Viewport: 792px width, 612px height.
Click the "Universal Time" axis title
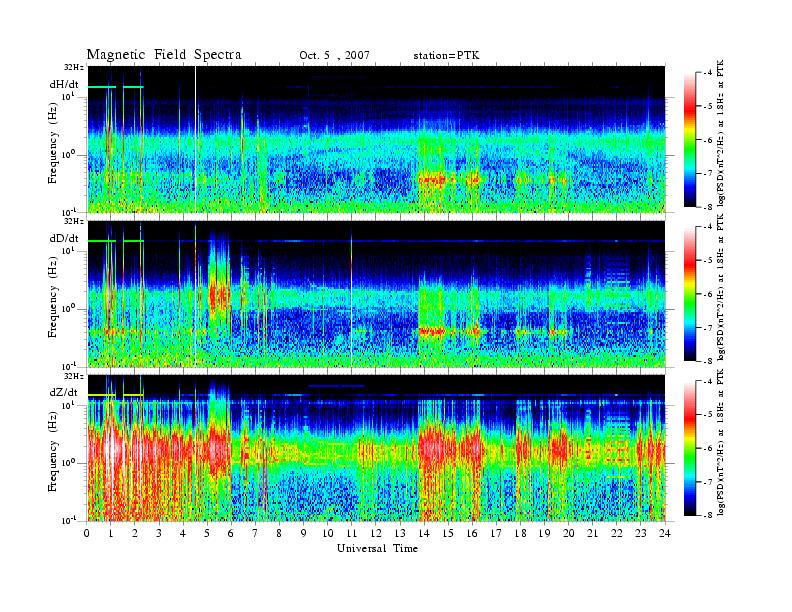tap(377, 548)
